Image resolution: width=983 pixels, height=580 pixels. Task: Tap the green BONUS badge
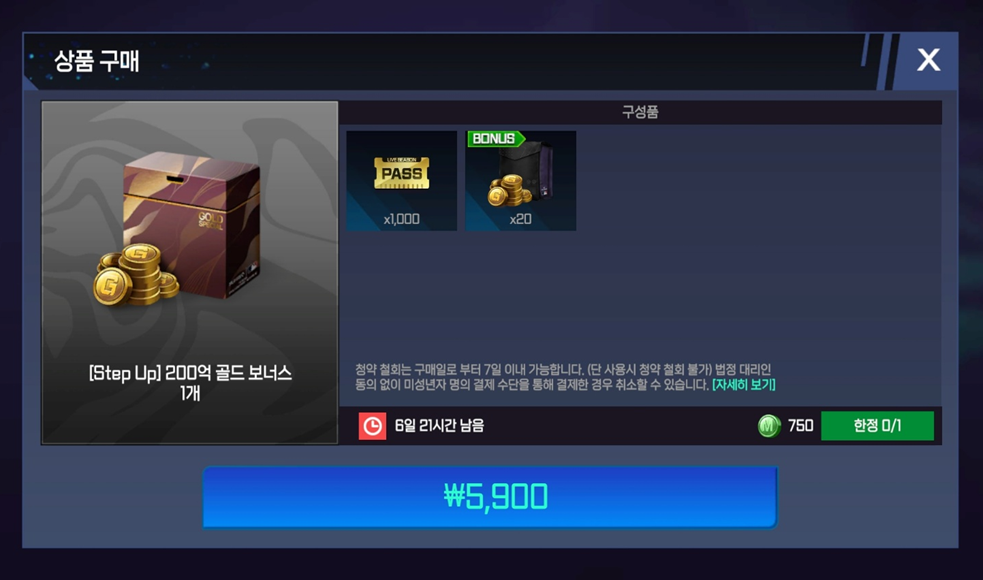click(x=495, y=139)
